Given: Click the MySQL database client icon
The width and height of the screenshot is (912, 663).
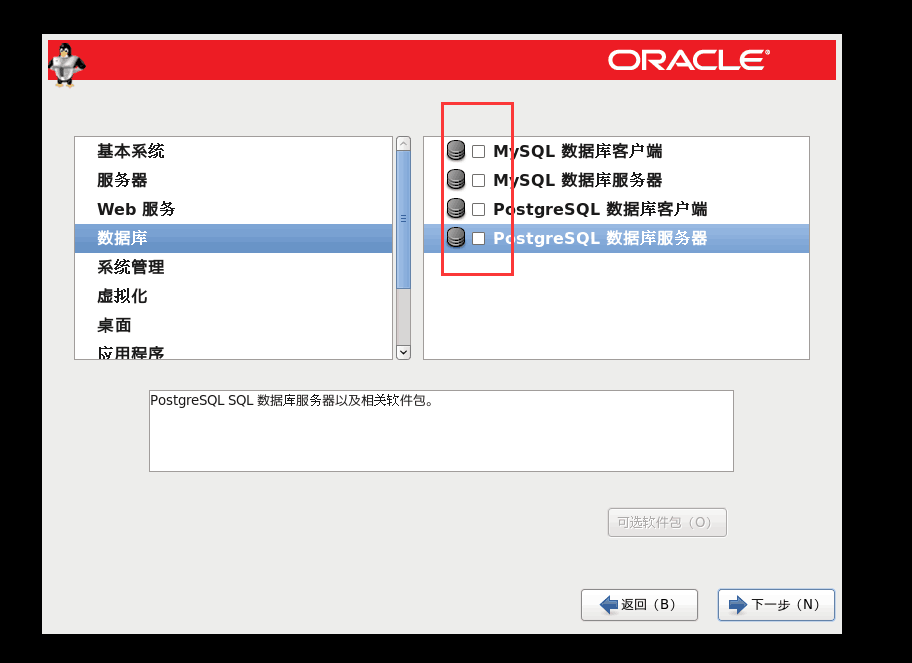Looking at the screenshot, I should (x=456, y=151).
